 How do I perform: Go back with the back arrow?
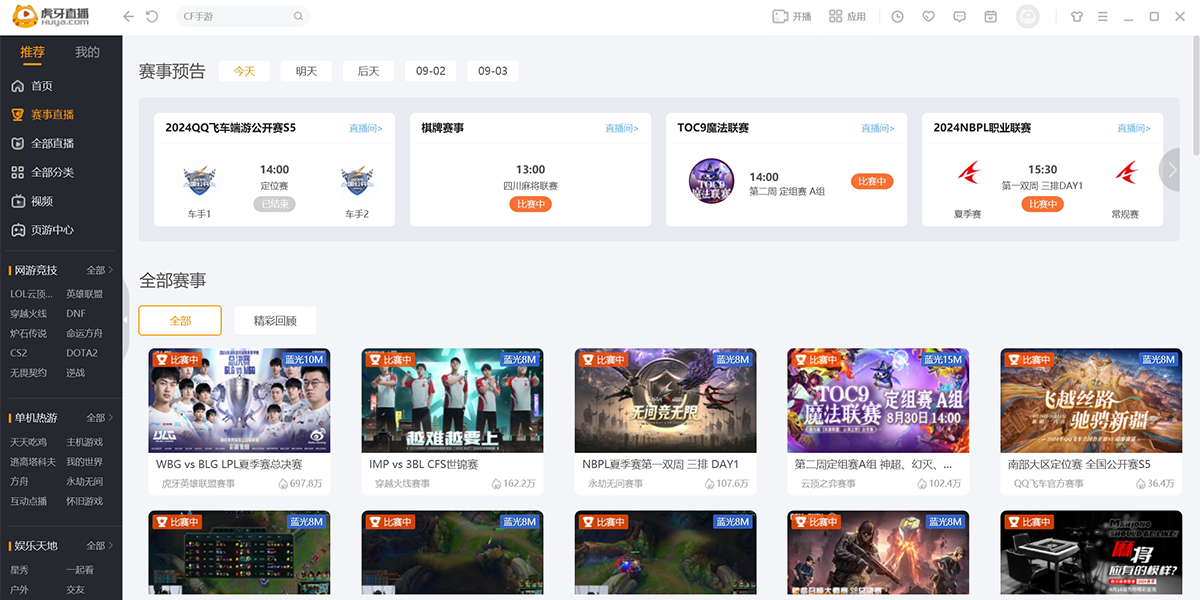[x=128, y=17]
